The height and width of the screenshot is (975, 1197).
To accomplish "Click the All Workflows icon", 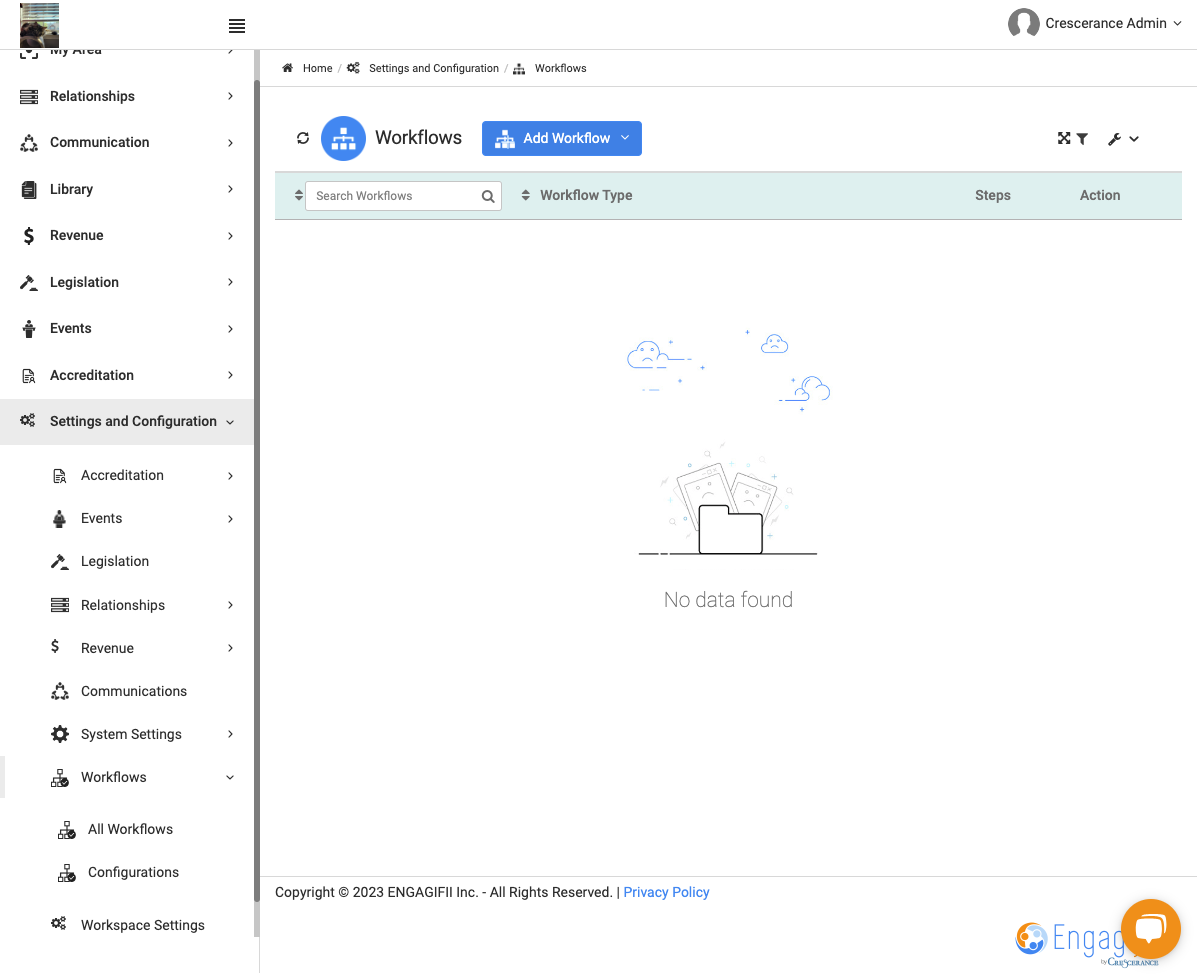I will coord(67,830).
